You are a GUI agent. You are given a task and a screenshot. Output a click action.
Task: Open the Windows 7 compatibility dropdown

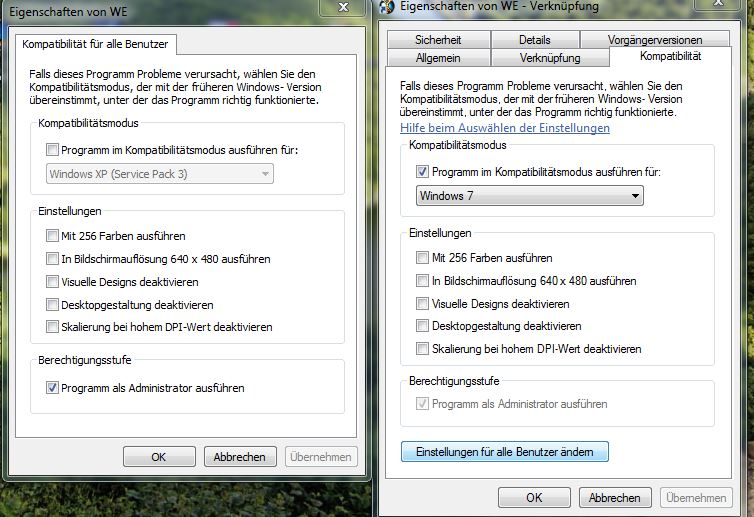(529, 196)
